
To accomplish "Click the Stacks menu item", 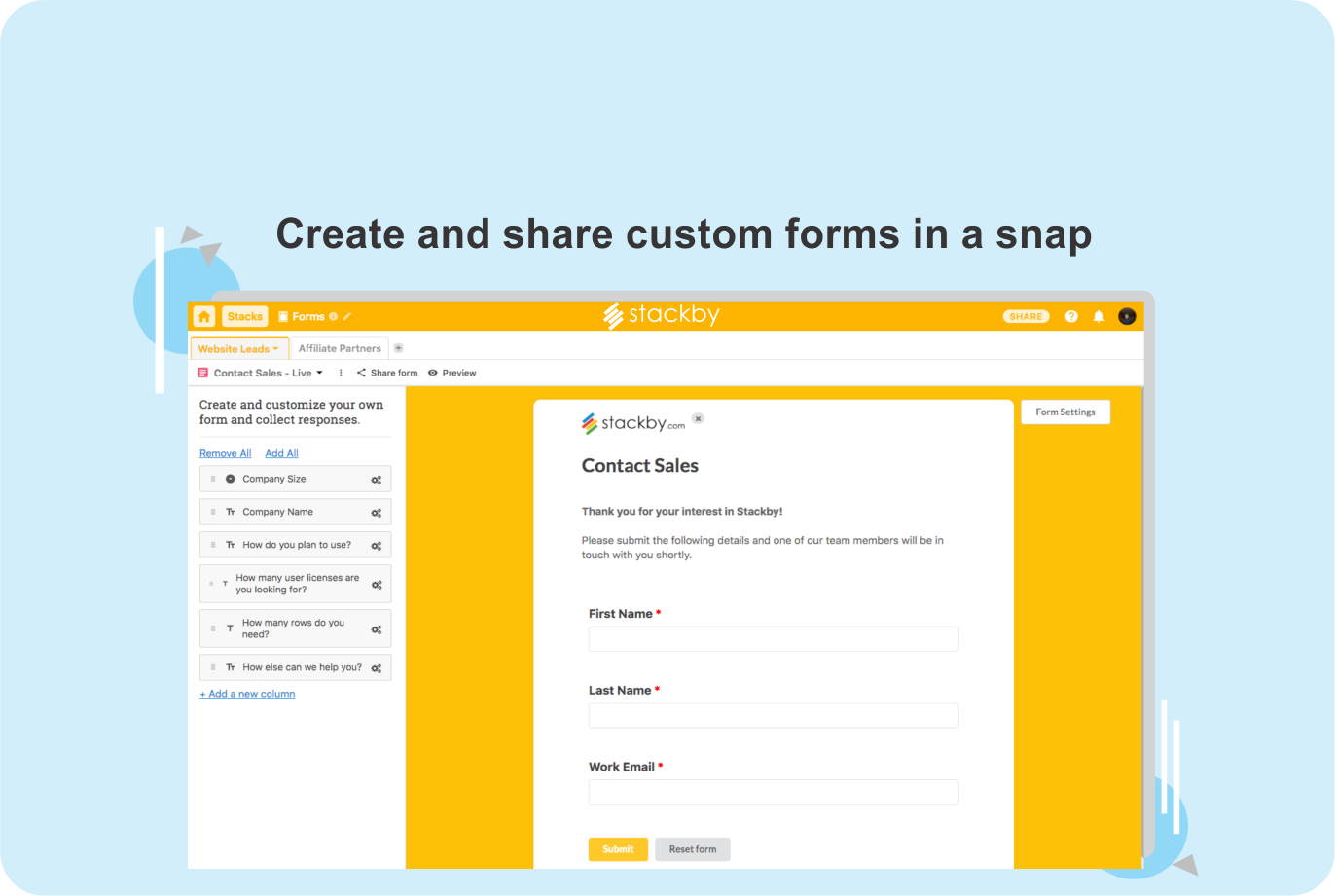I will (x=244, y=316).
